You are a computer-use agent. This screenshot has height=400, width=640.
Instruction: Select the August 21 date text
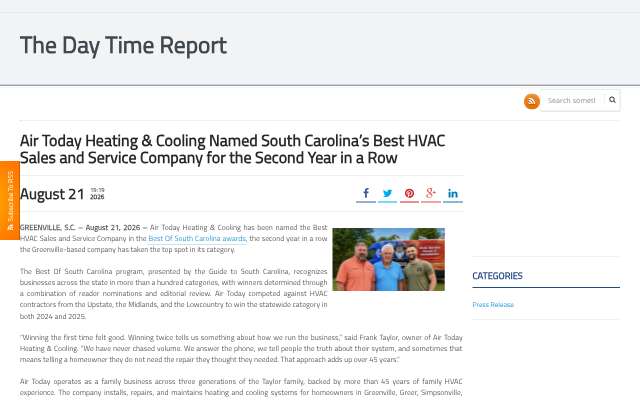[52, 194]
